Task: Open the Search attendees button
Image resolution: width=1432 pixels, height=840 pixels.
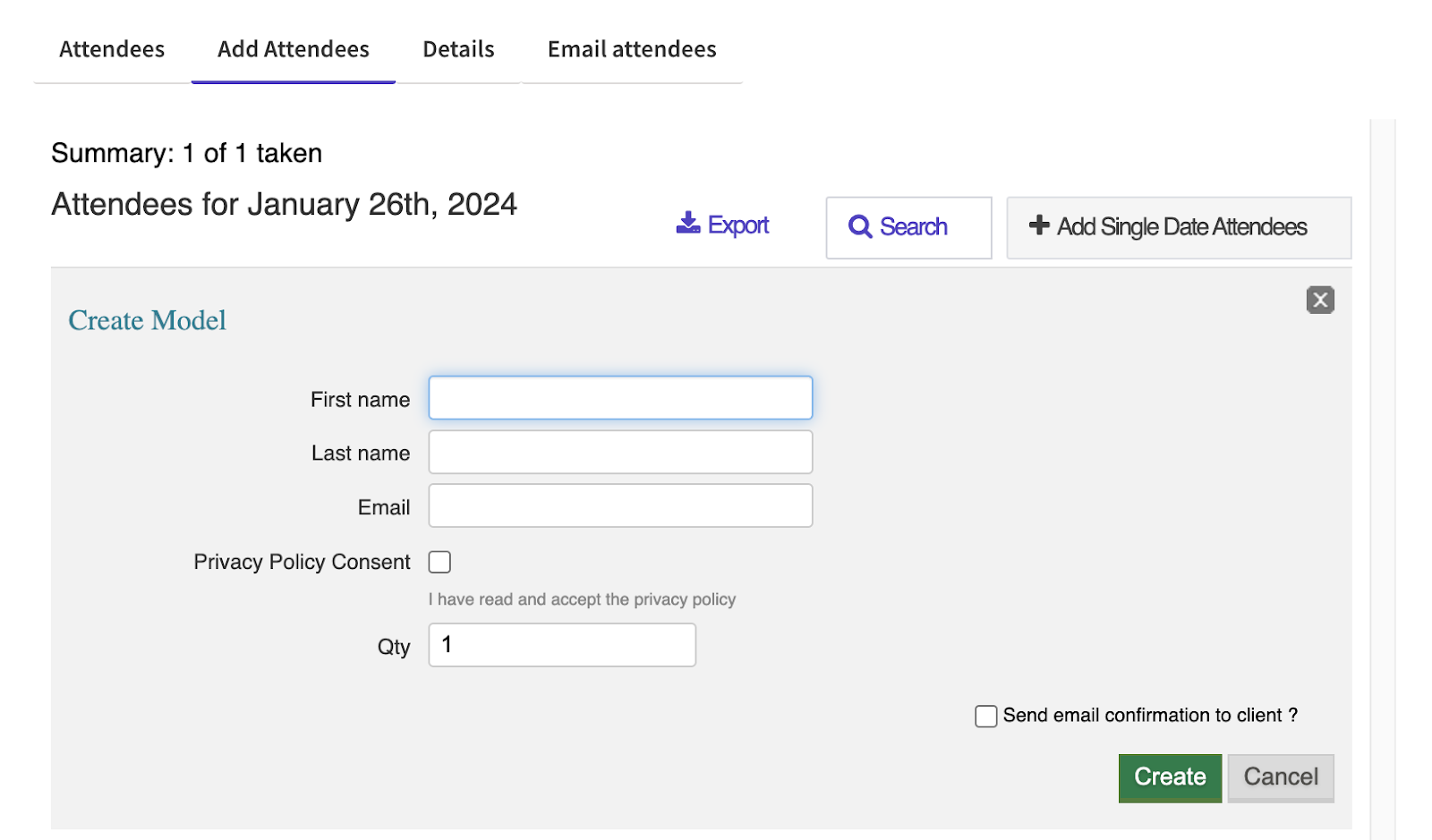Action: click(908, 227)
